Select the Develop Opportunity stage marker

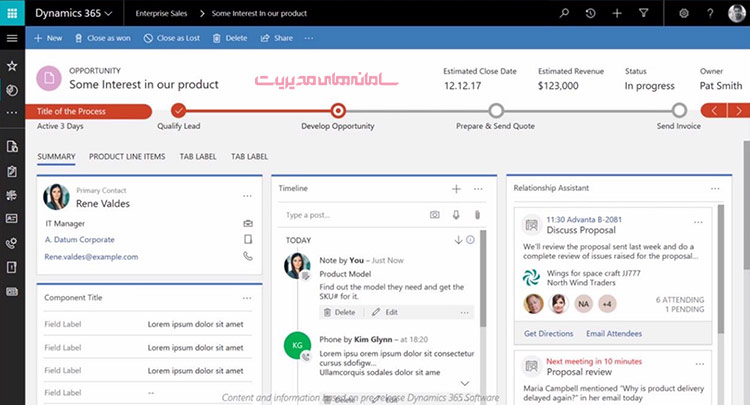click(338, 111)
